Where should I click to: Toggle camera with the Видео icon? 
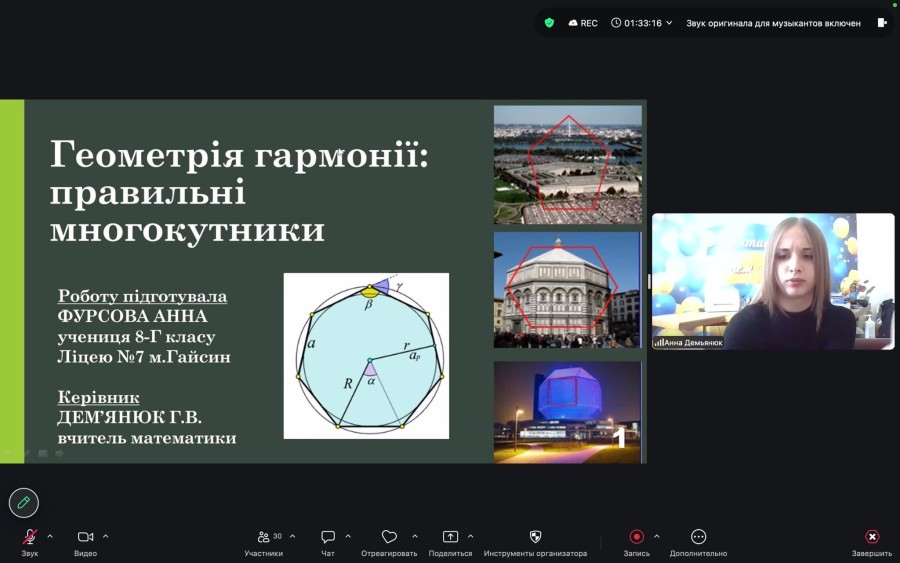85,537
